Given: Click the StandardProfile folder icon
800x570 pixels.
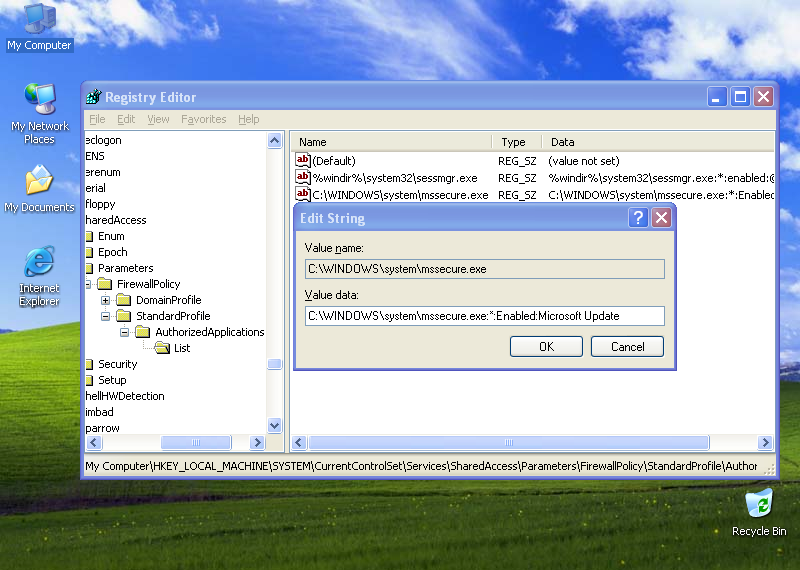Looking at the screenshot, I should point(123,316).
